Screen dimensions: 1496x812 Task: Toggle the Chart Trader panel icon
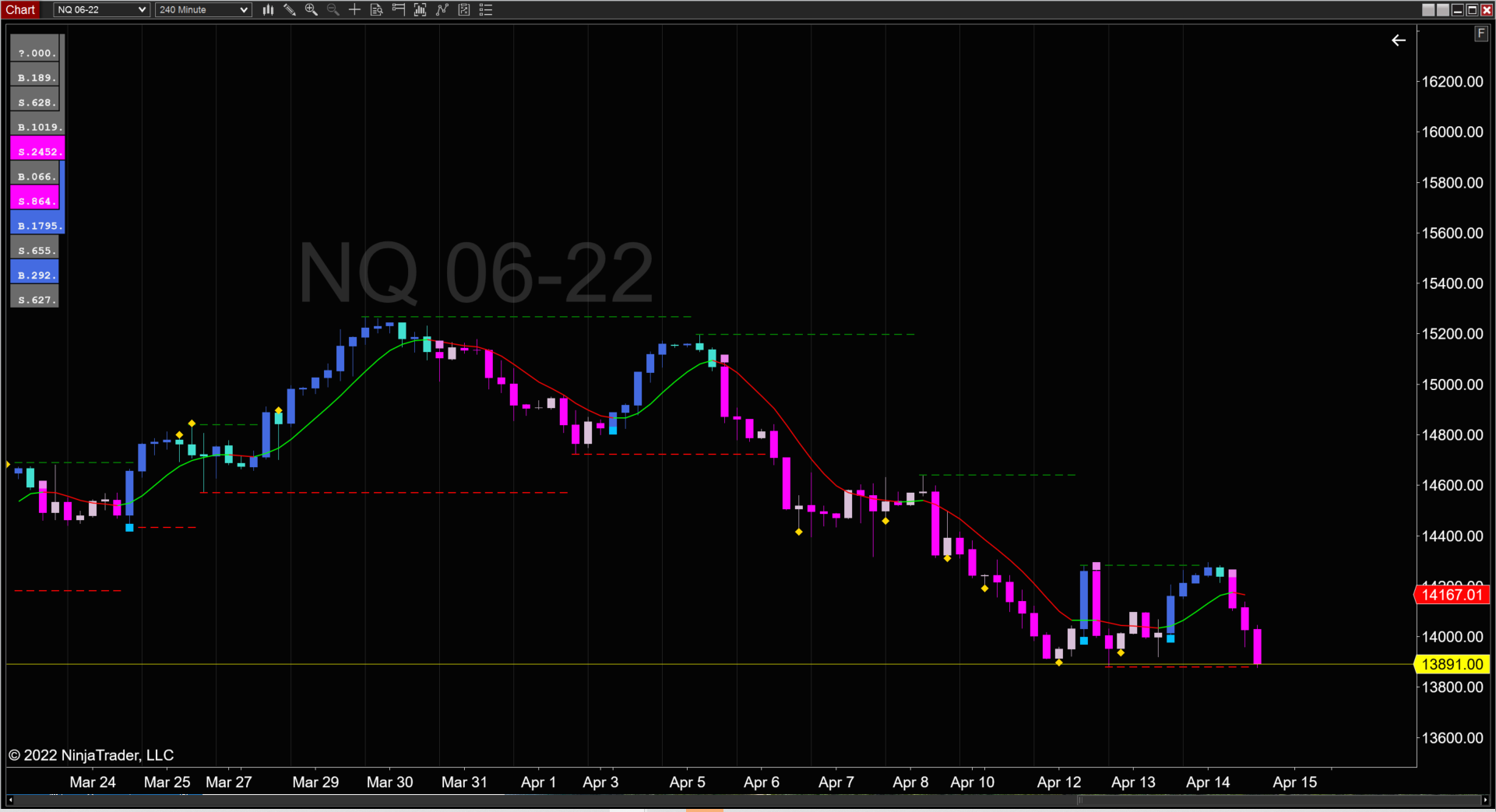[399, 10]
